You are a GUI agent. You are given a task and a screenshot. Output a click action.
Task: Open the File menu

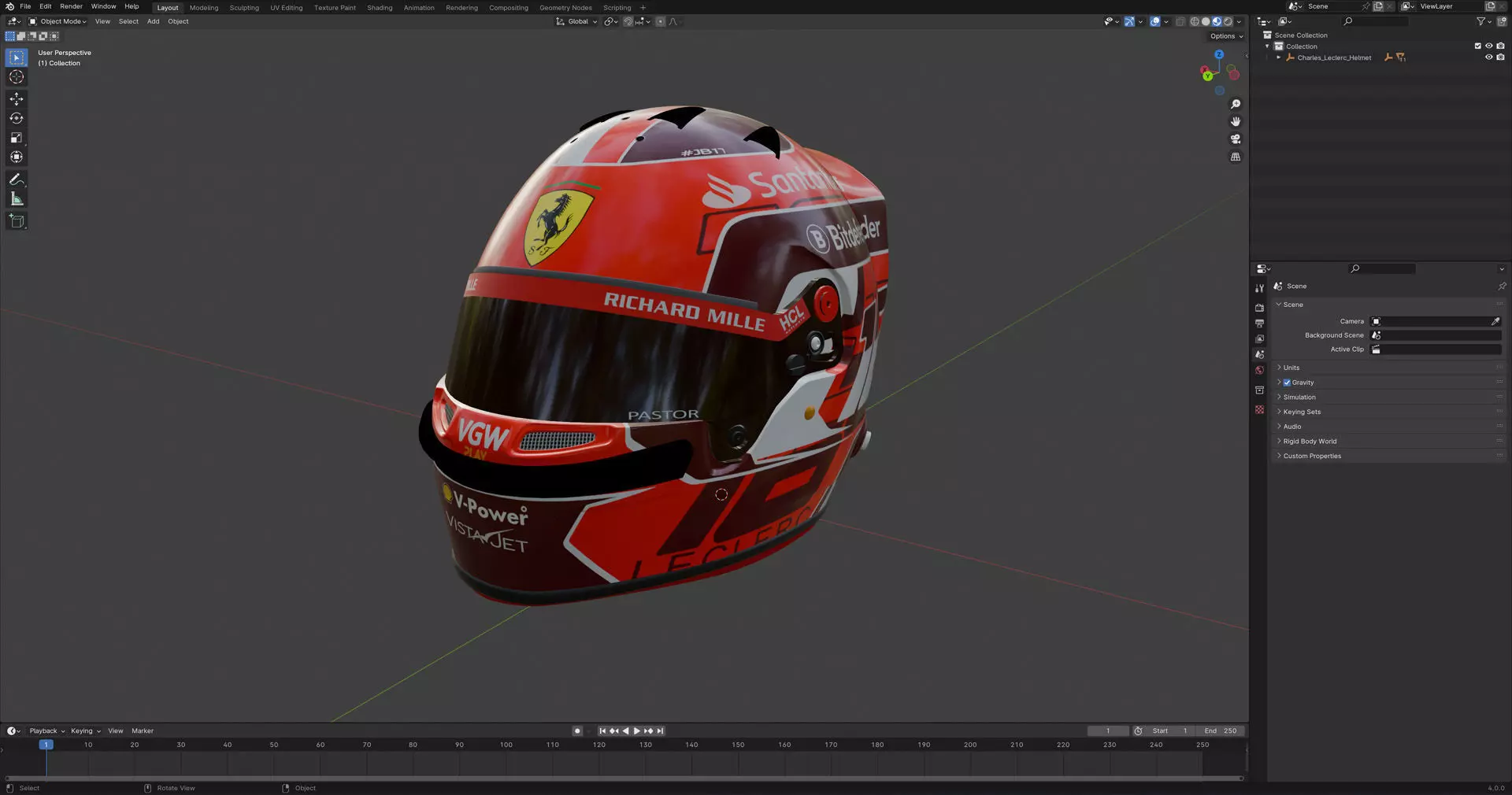pyautogui.click(x=25, y=6)
